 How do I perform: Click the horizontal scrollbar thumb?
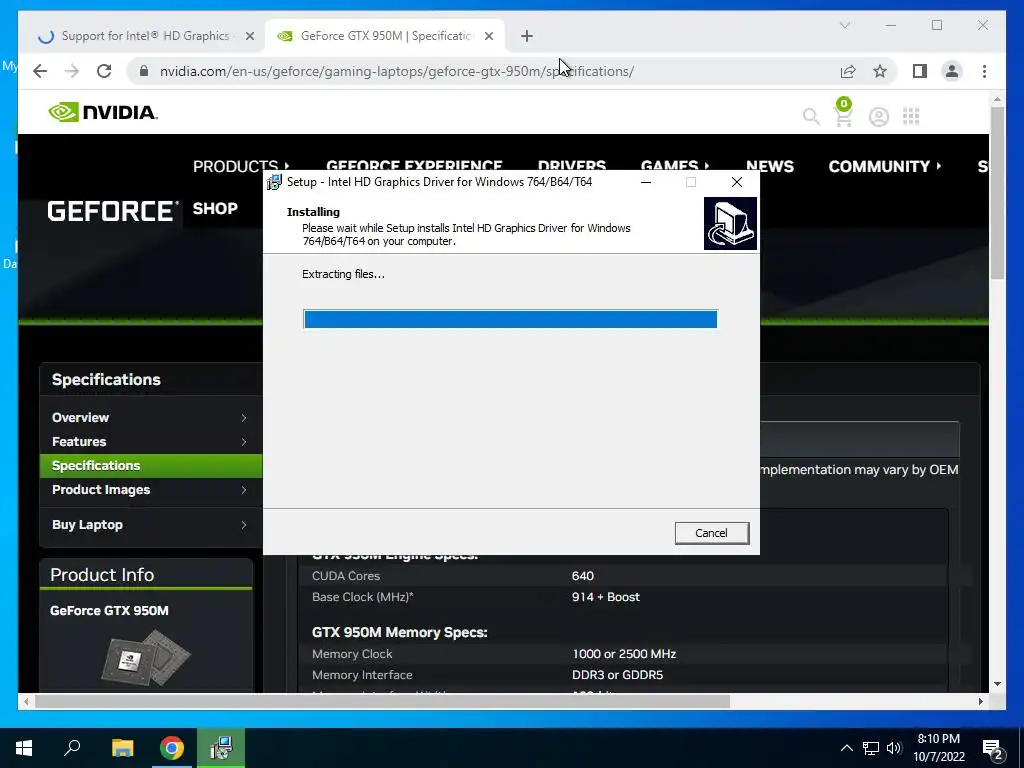click(382, 701)
